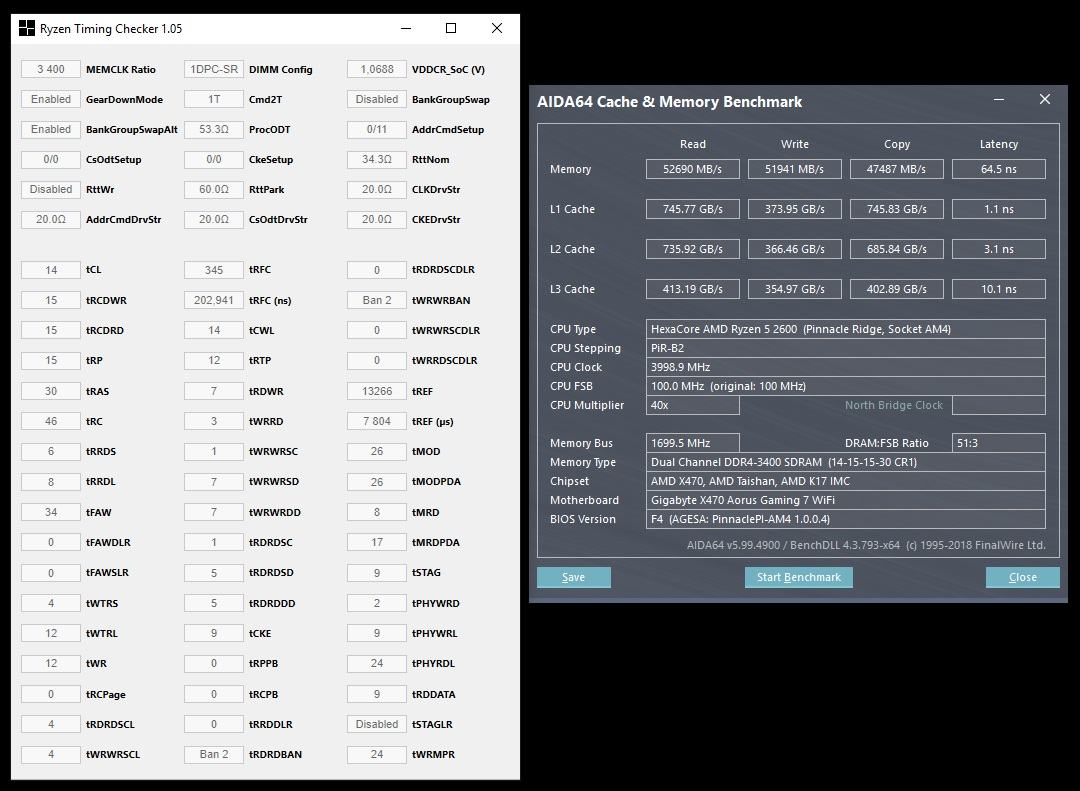Click the tSTAGLR Disabled field

(x=377, y=724)
